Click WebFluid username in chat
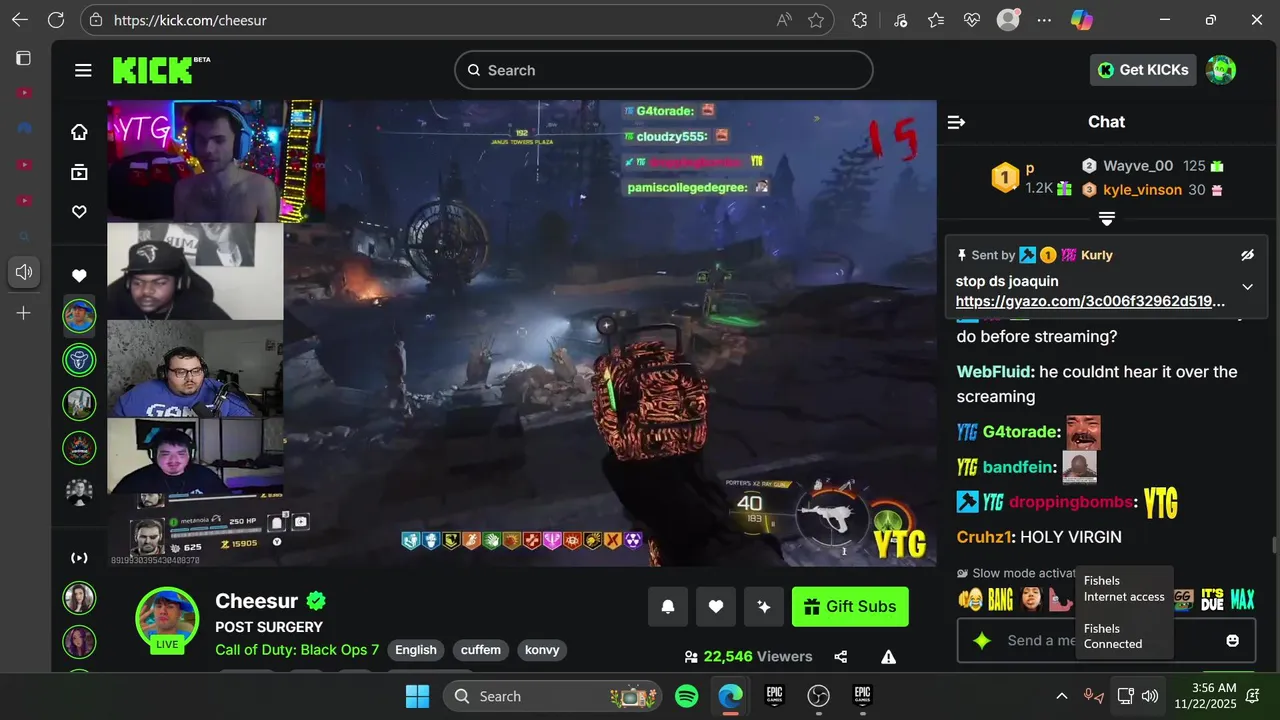 tap(994, 372)
